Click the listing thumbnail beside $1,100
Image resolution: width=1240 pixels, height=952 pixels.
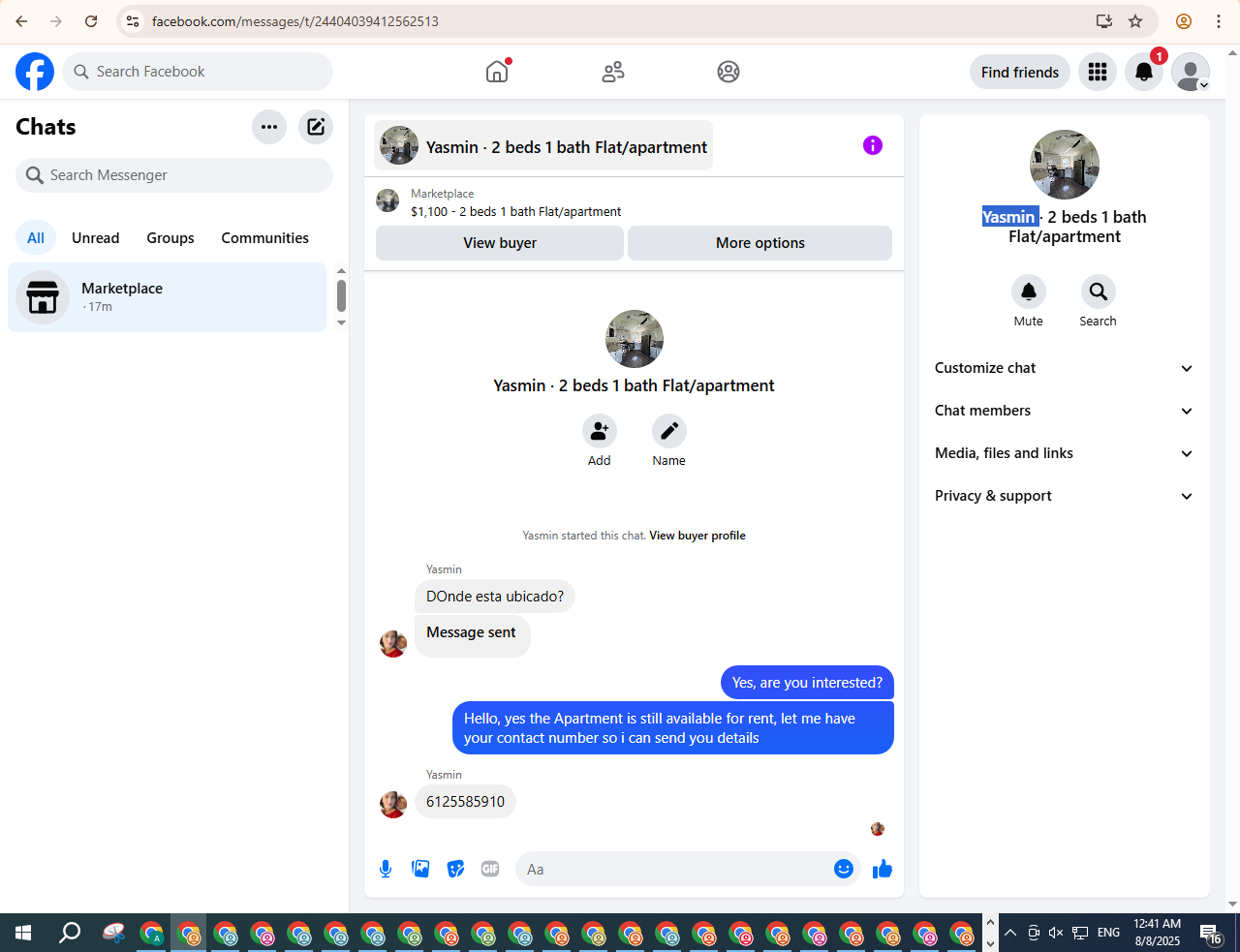tap(387, 200)
